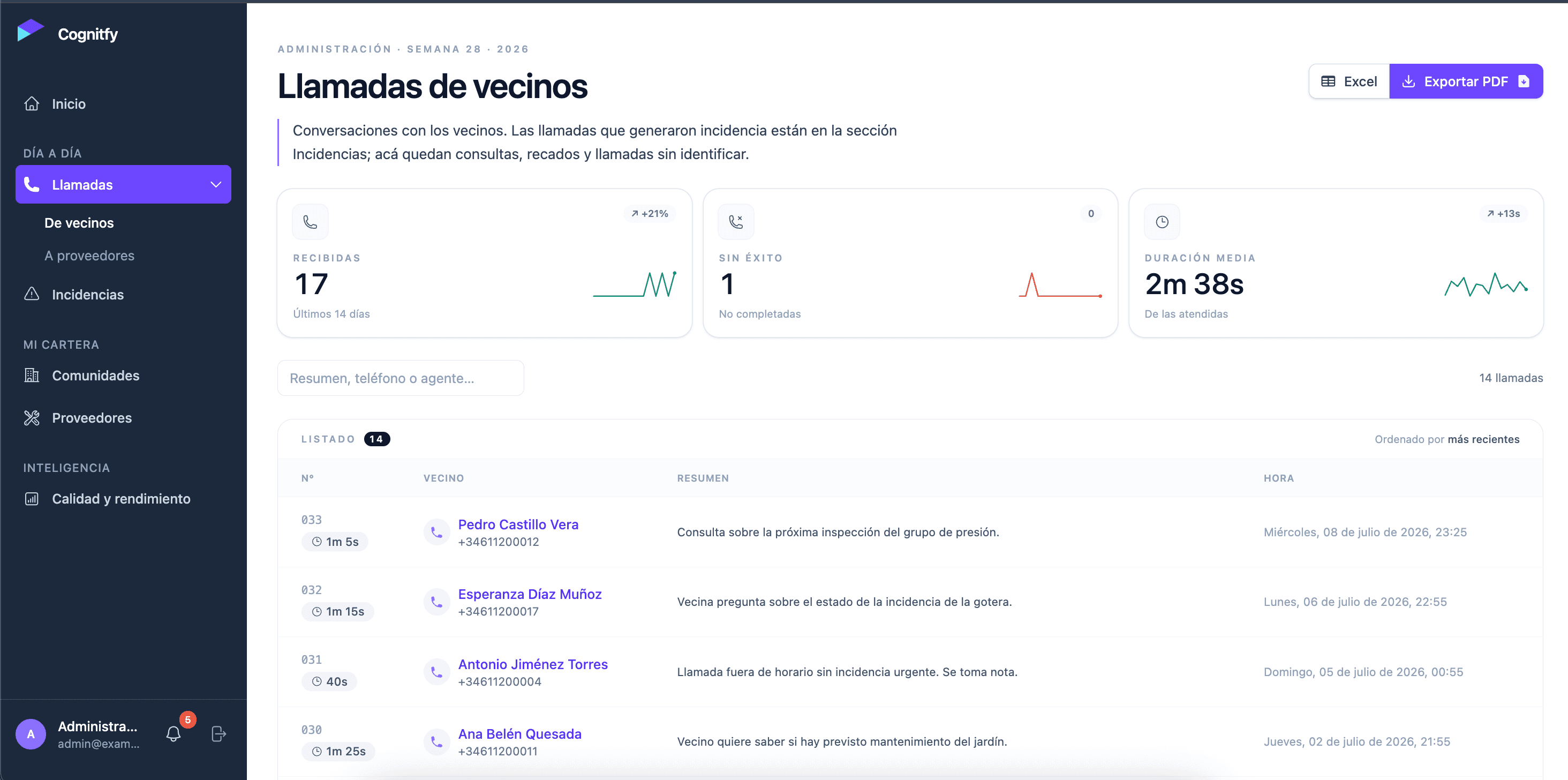Open Calidad y rendimiento page
1568x780 pixels.
click(x=124, y=499)
